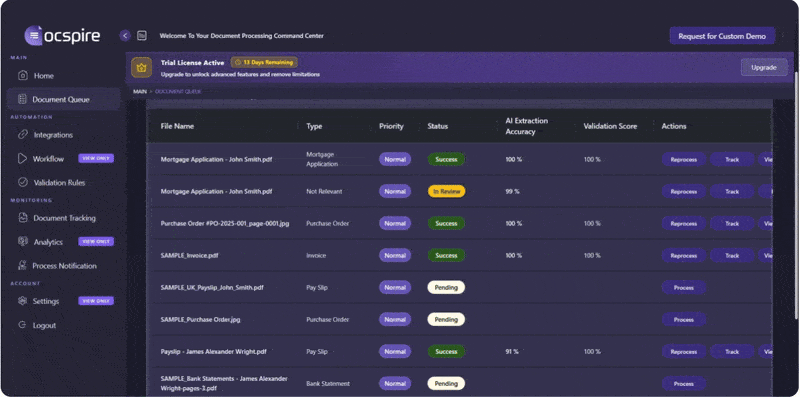
Task: Click MAIN in the breadcrumb
Action: [140, 92]
